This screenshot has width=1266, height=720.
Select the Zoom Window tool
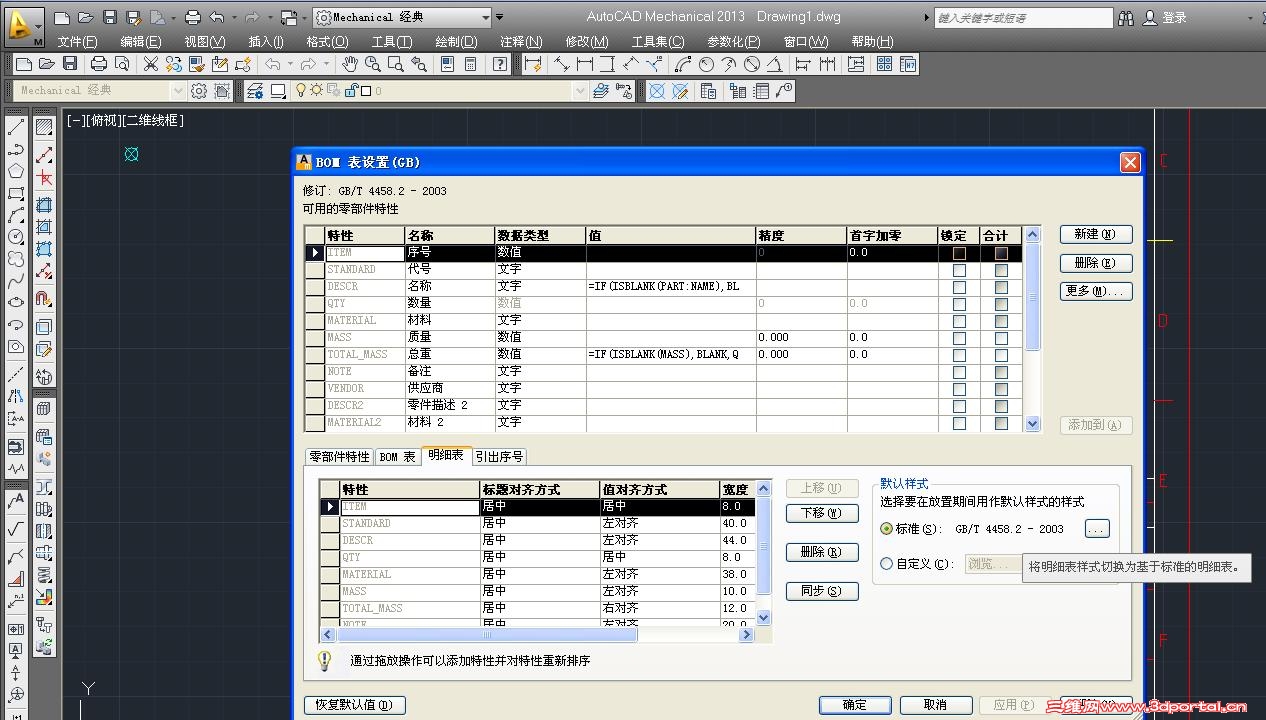click(x=395, y=64)
